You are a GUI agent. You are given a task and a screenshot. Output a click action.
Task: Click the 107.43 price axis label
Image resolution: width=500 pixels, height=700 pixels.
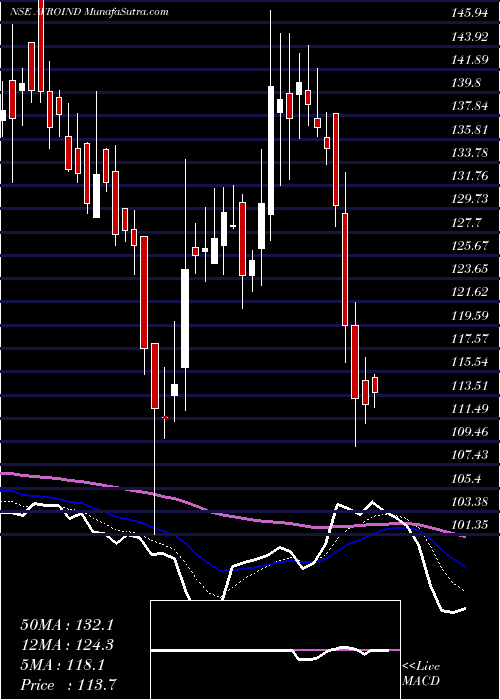click(x=469, y=455)
